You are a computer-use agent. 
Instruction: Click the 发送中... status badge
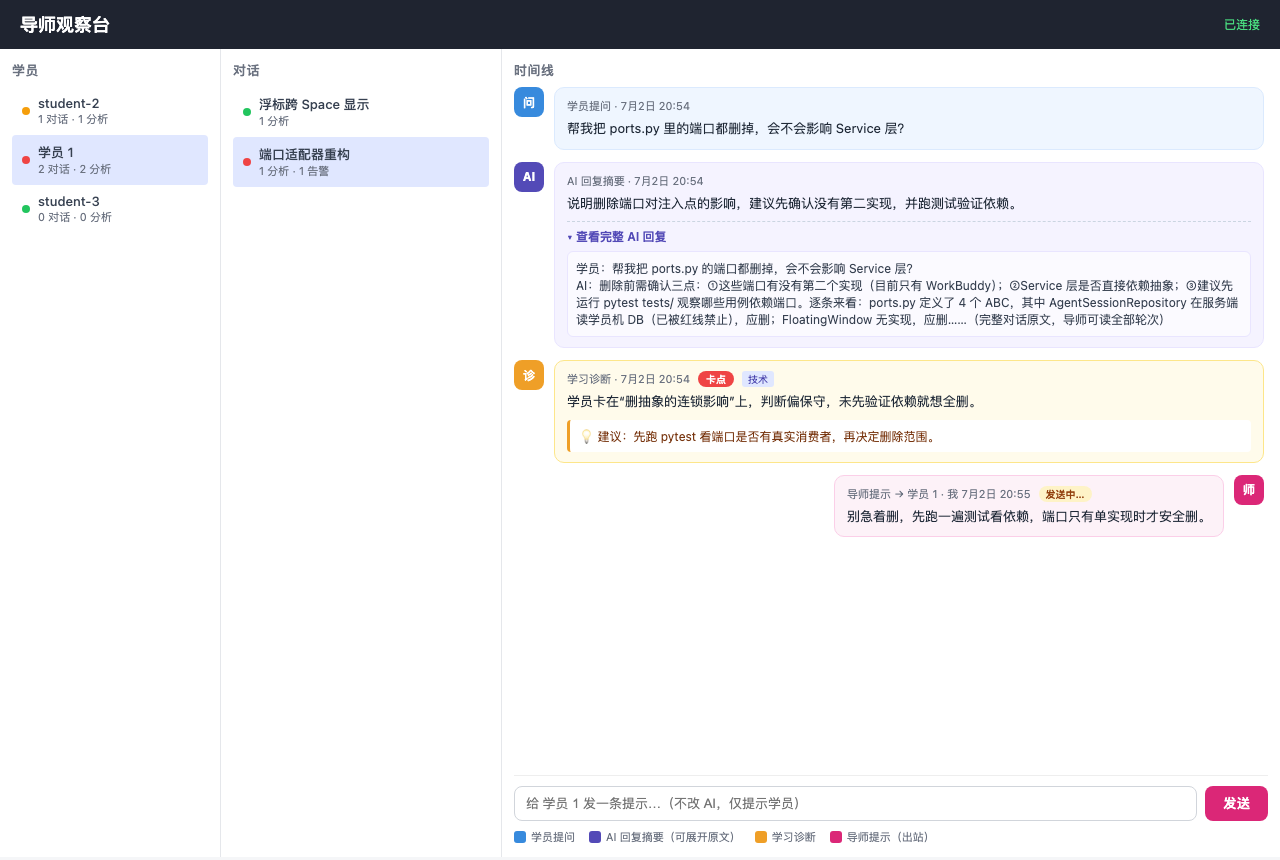1065,494
